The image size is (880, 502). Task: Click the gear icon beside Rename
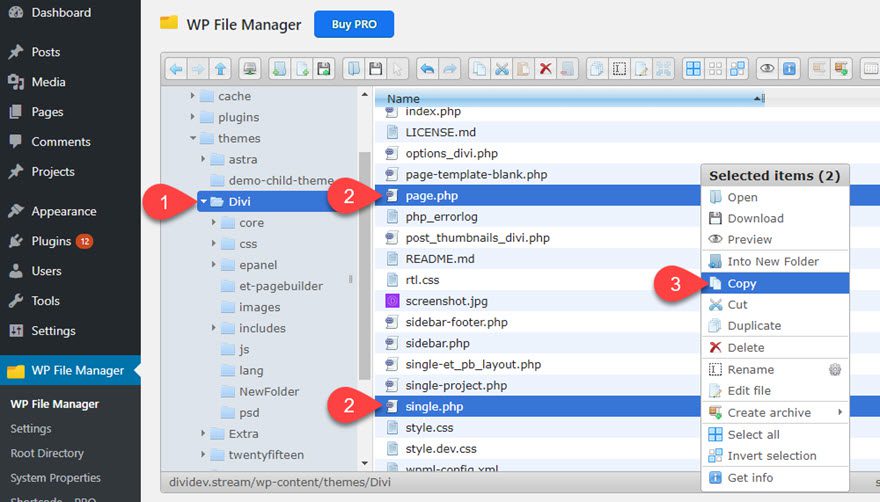coord(835,369)
